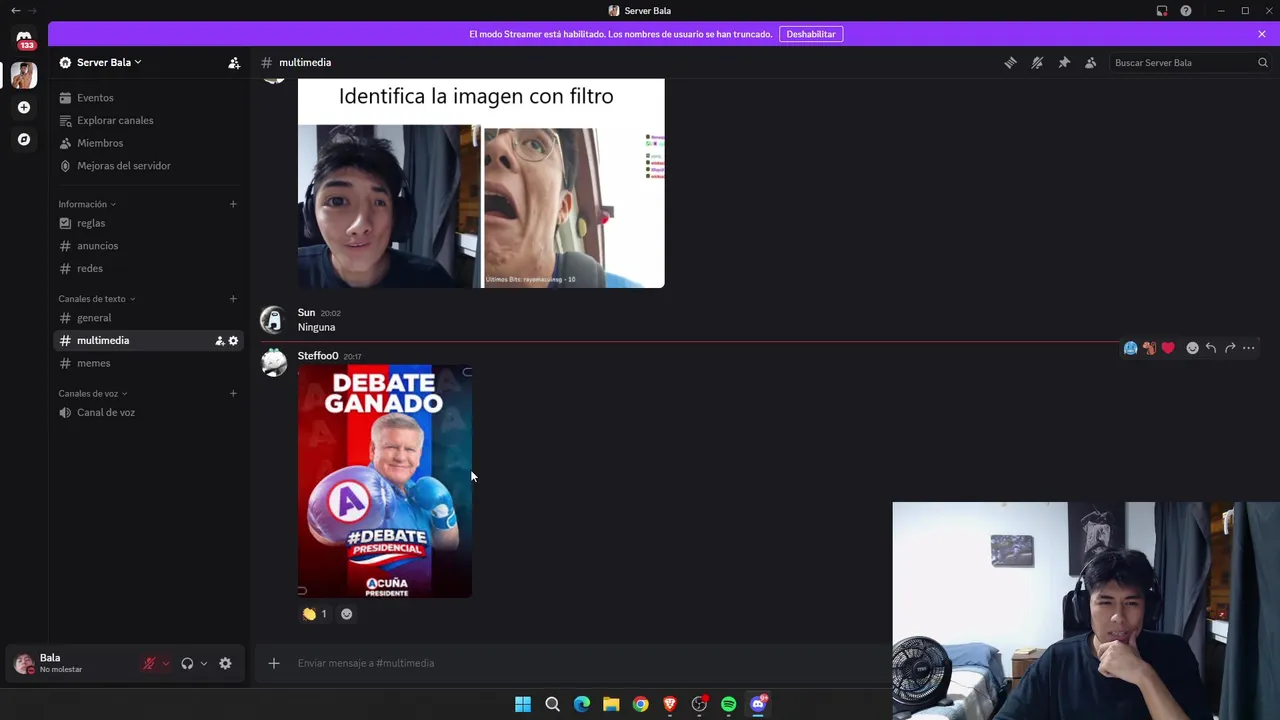The height and width of the screenshot is (720, 1280).
Task: Open Debate Ganado image from Steffoo0
Action: (x=385, y=481)
